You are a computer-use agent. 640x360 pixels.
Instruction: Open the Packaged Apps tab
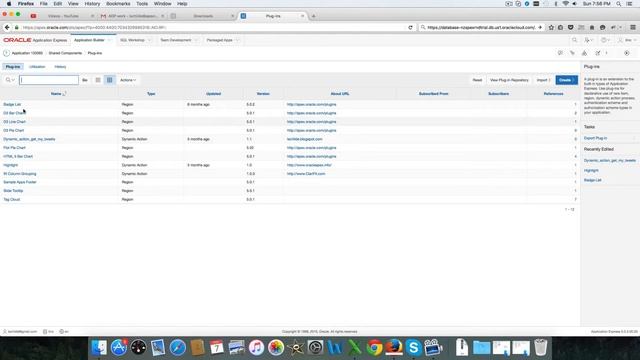point(220,40)
